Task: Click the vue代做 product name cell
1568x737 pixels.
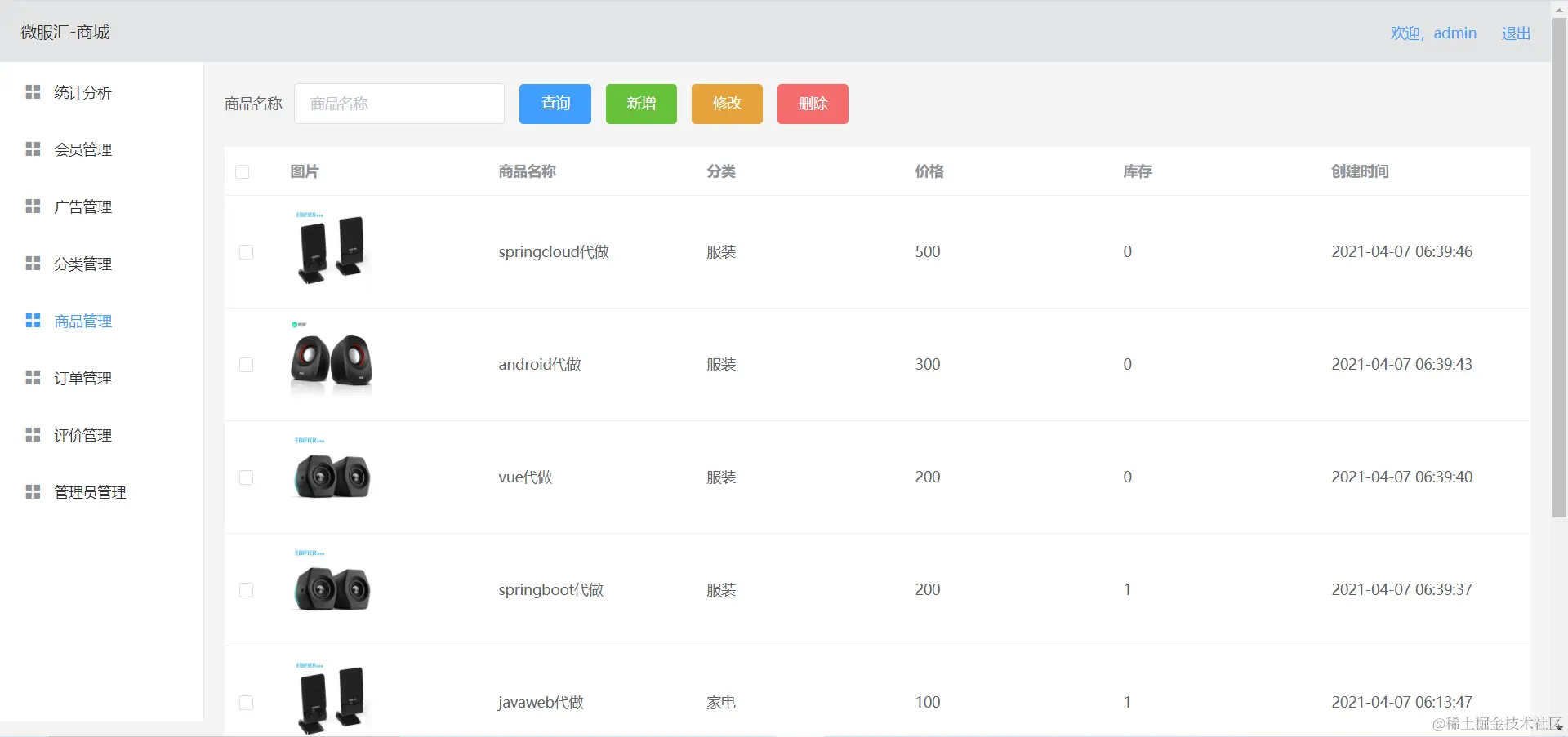Action: [525, 477]
